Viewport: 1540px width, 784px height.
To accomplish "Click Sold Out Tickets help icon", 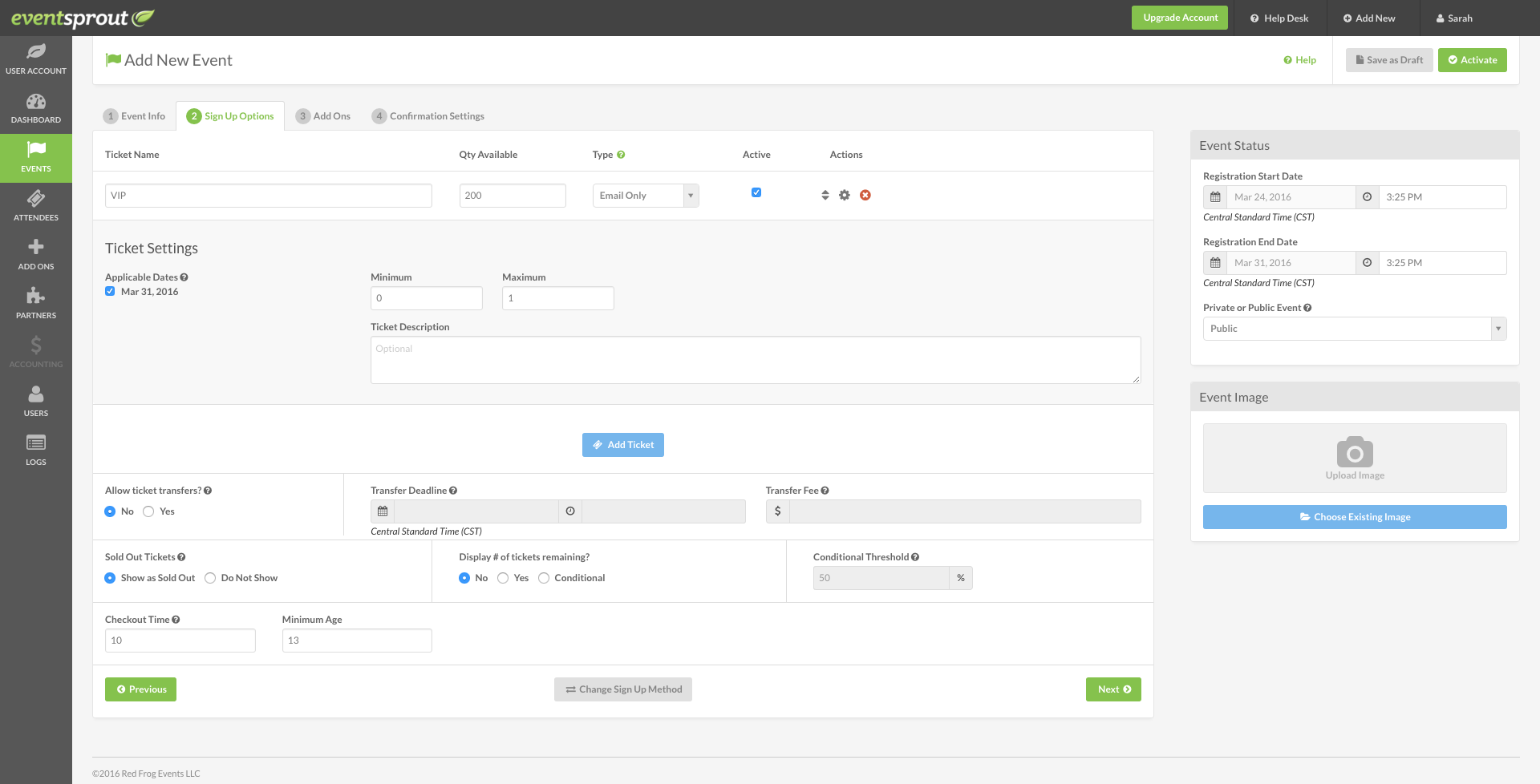I will coord(181,557).
